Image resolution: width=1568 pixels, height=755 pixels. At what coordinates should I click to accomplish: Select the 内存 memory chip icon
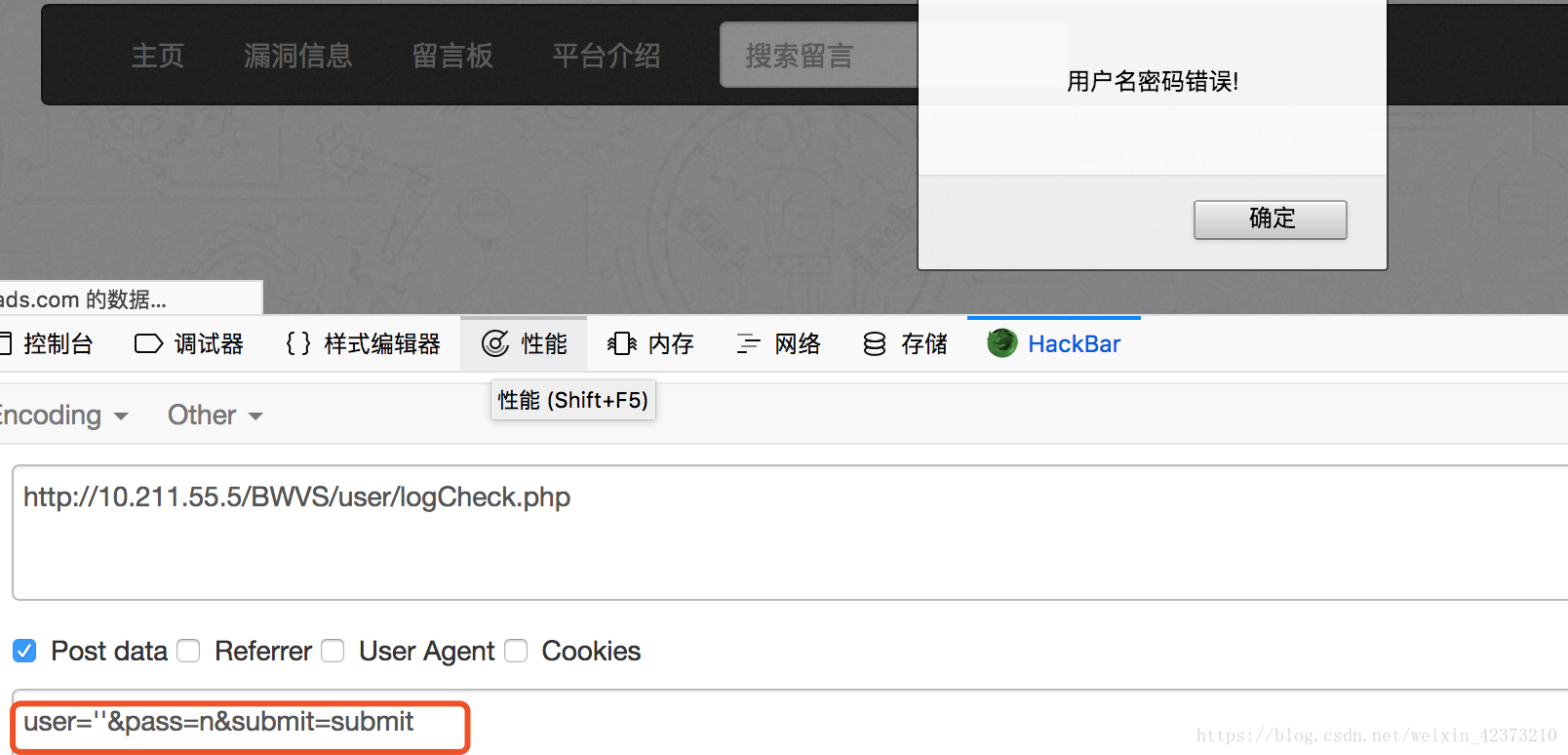pos(622,343)
